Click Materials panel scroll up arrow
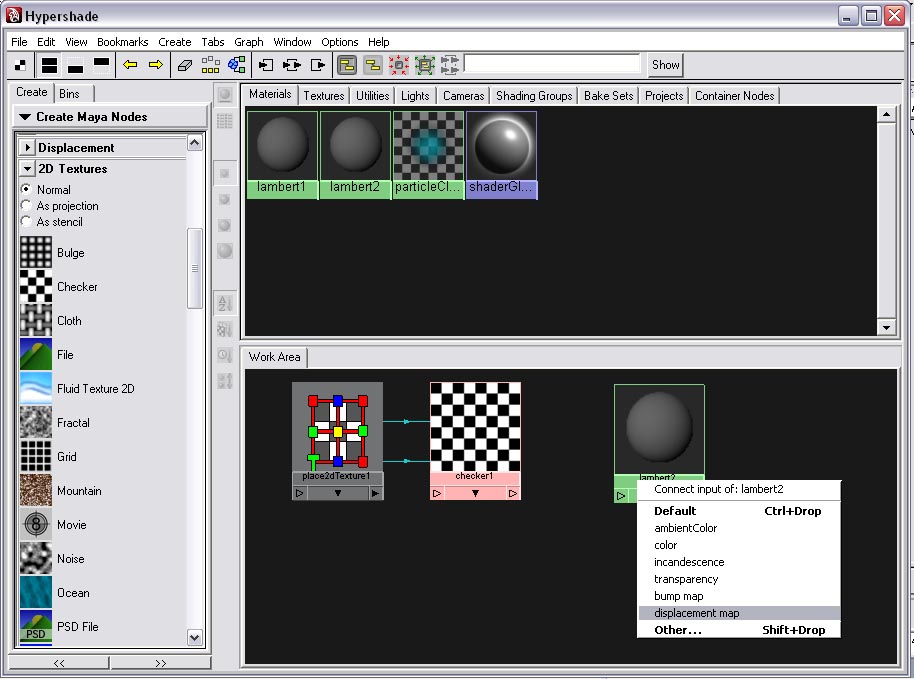This screenshot has height=679, width=914. (886, 114)
